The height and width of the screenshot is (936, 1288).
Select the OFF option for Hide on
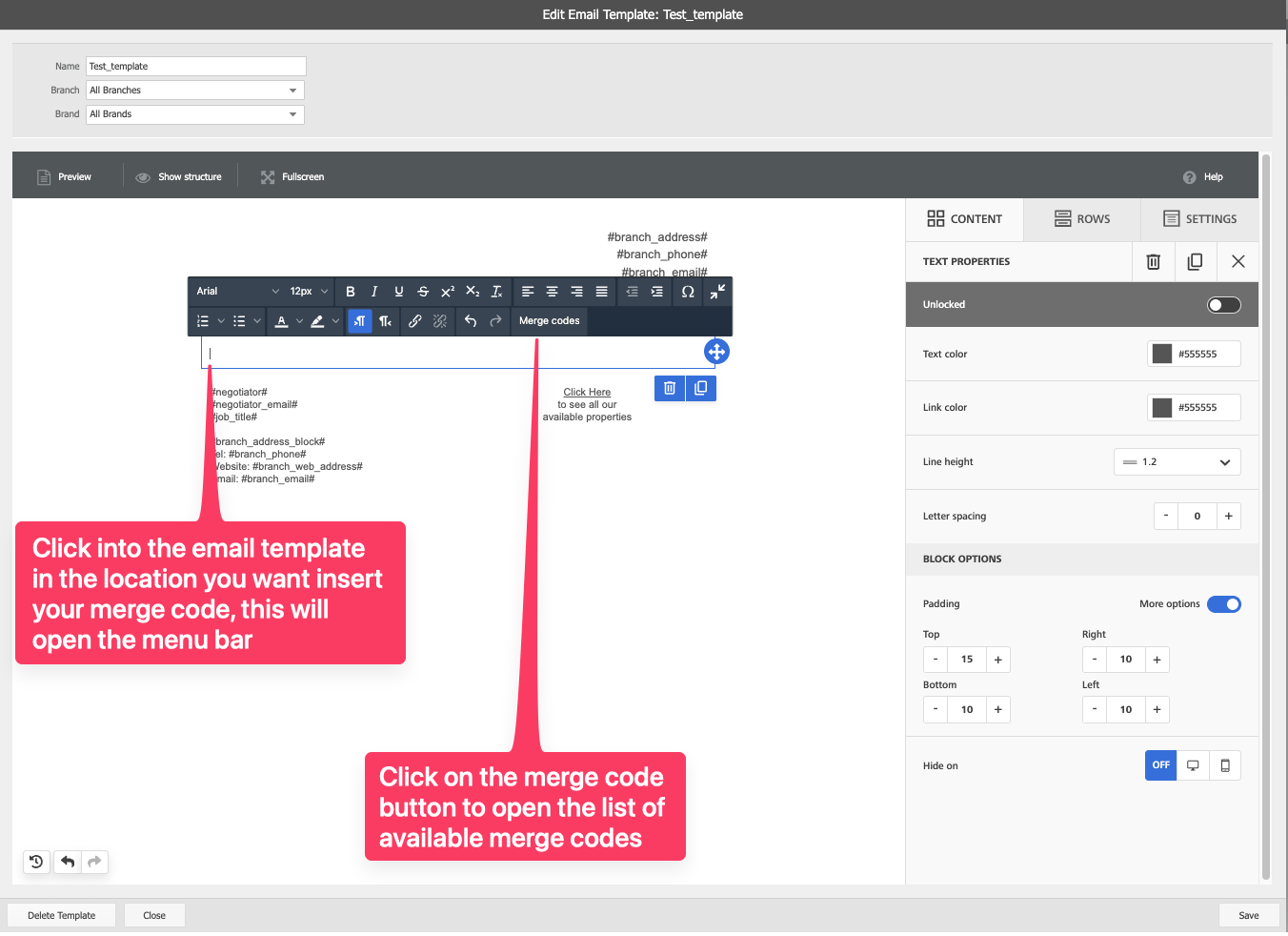pyautogui.click(x=1160, y=765)
